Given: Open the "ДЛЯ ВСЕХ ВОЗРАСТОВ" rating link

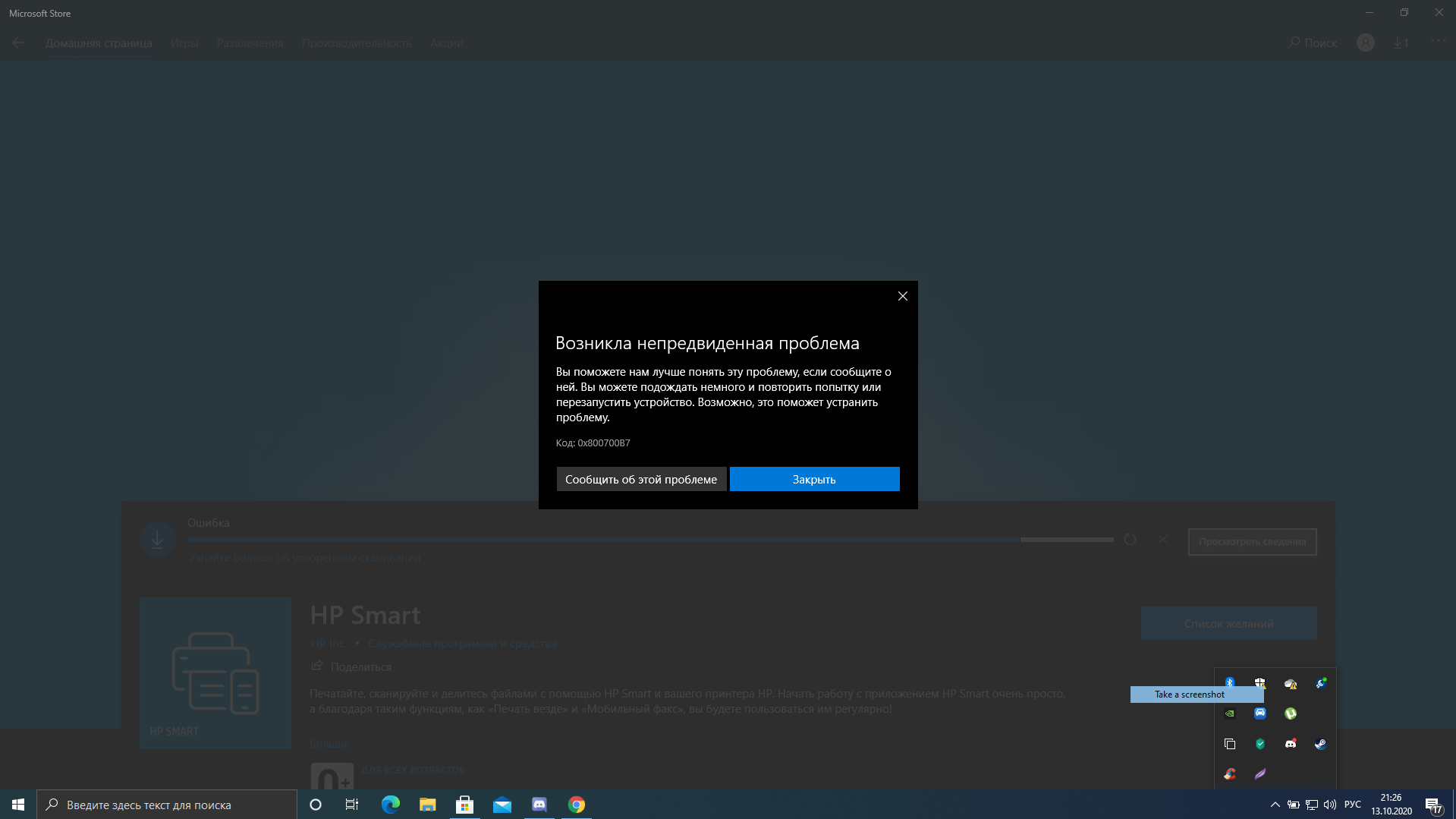Looking at the screenshot, I should point(413,770).
